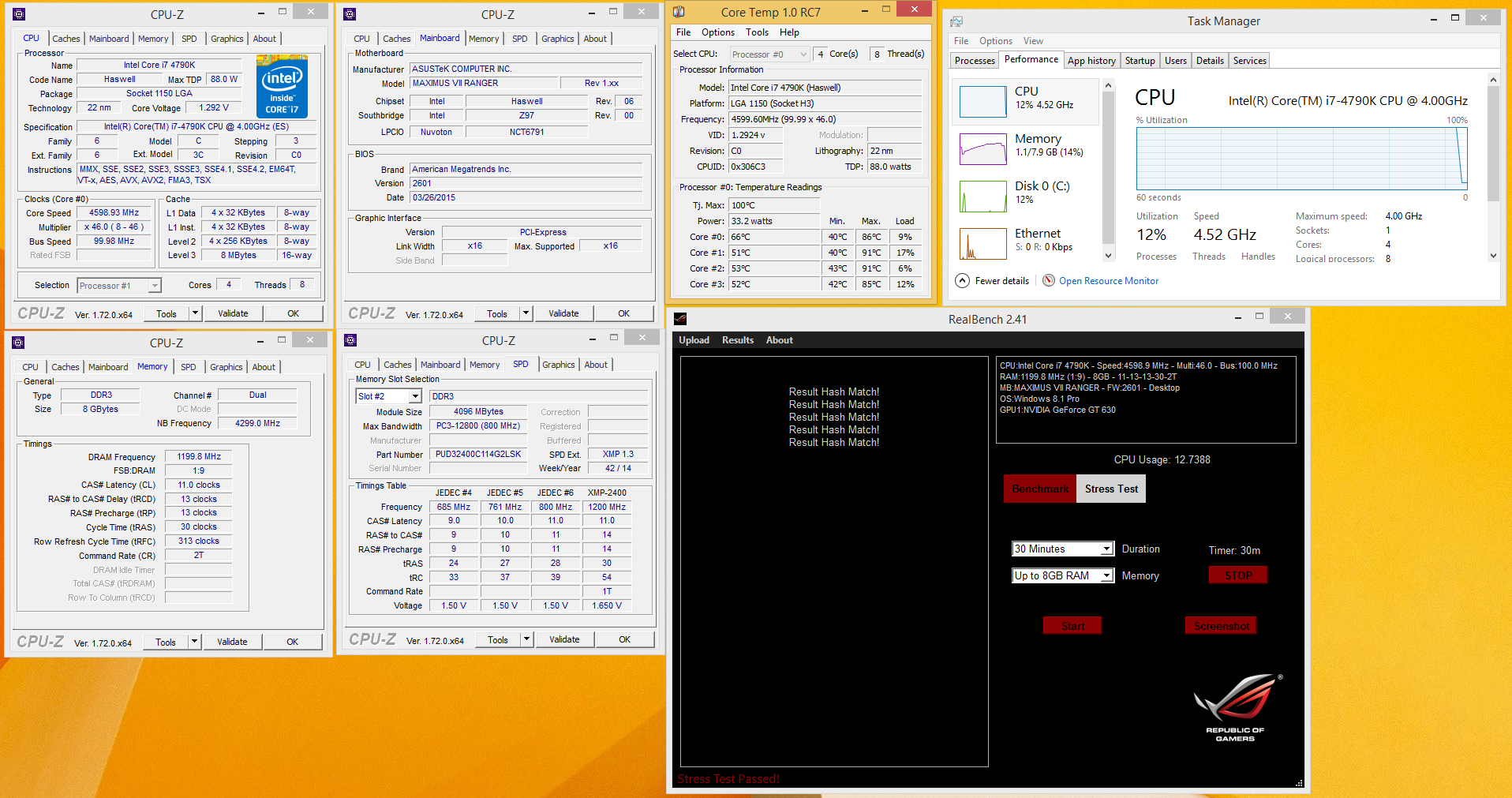Click the CPU utilization graph in Task Manager
This screenshot has width=1512, height=798.
coord(1302,158)
